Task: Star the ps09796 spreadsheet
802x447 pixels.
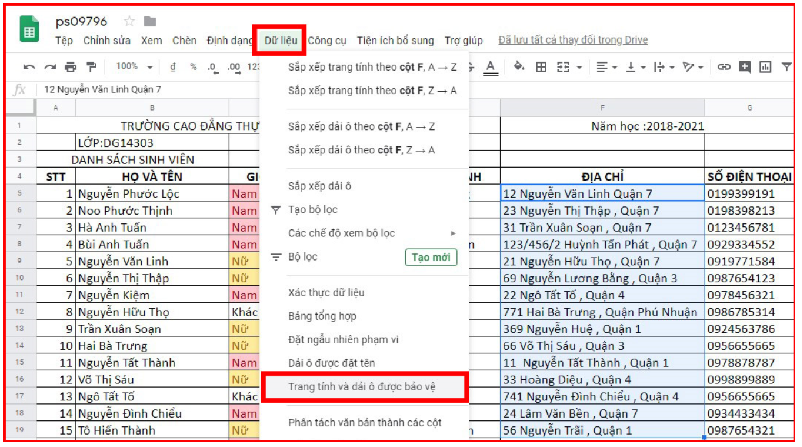Action: (x=129, y=21)
